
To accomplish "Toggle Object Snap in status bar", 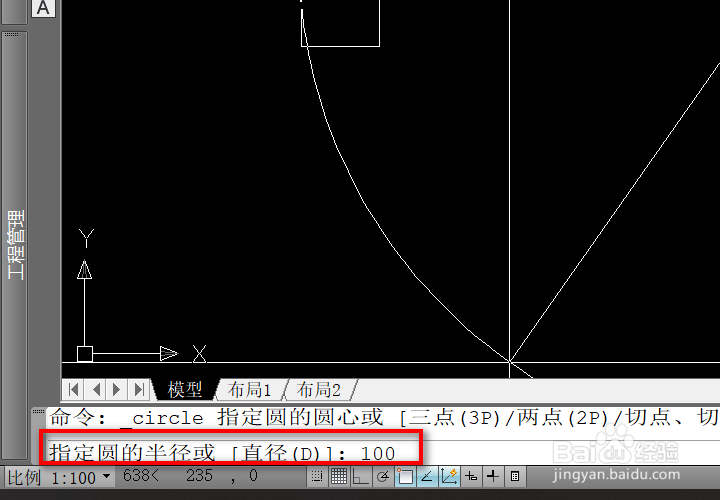I will point(405,477).
